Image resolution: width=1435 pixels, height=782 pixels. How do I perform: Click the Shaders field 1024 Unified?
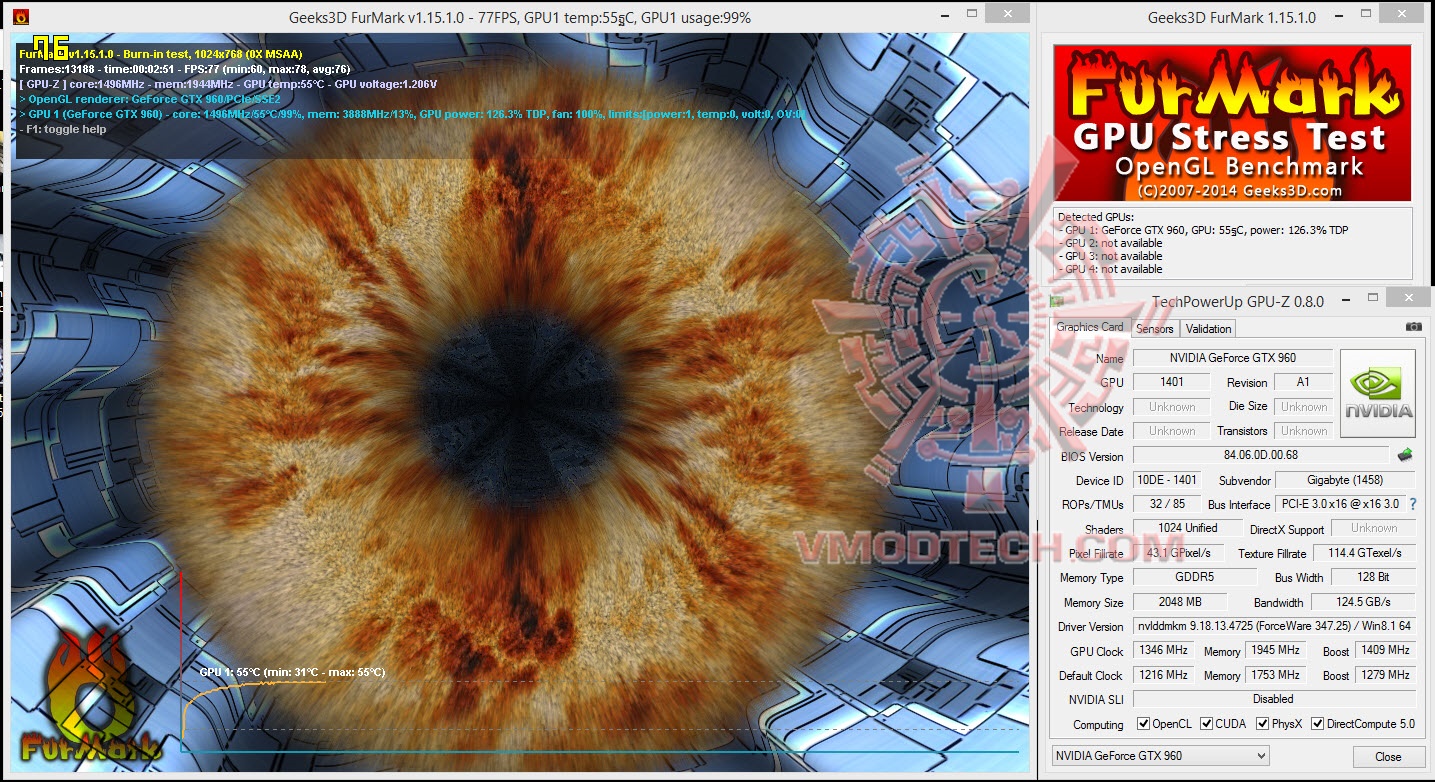1188,528
